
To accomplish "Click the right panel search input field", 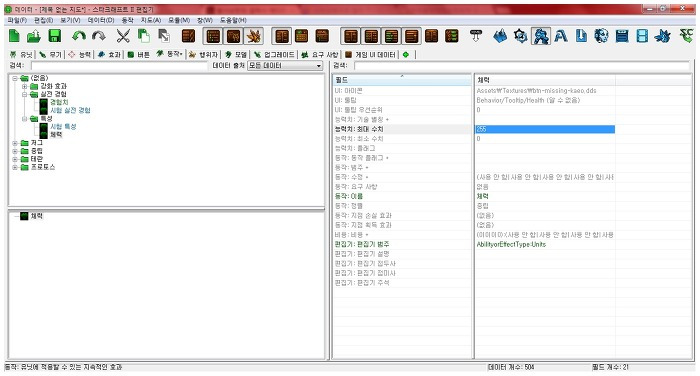I will click(x=521, y=66).
